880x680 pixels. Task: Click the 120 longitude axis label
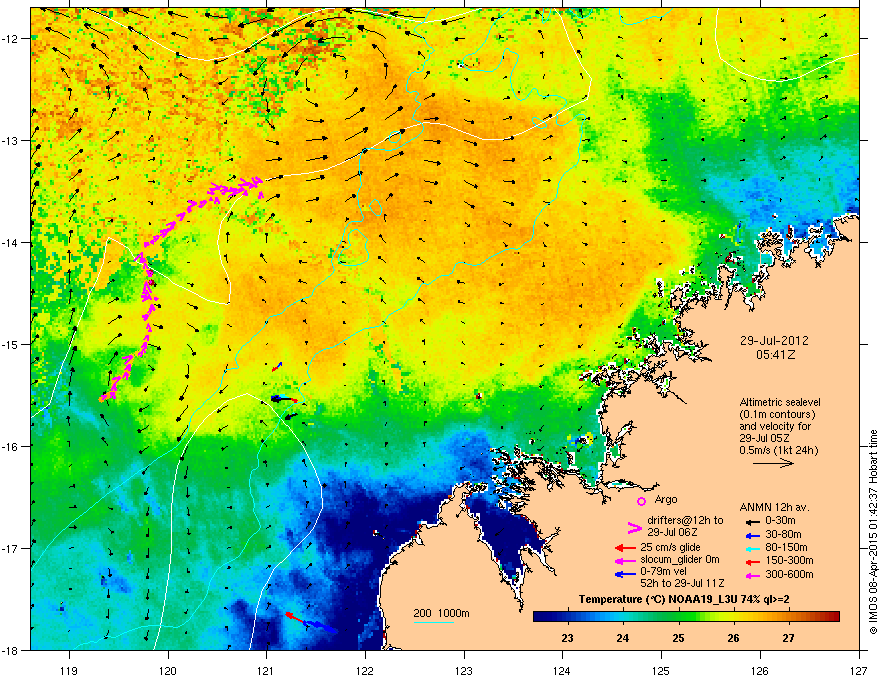tap(168, 670)
